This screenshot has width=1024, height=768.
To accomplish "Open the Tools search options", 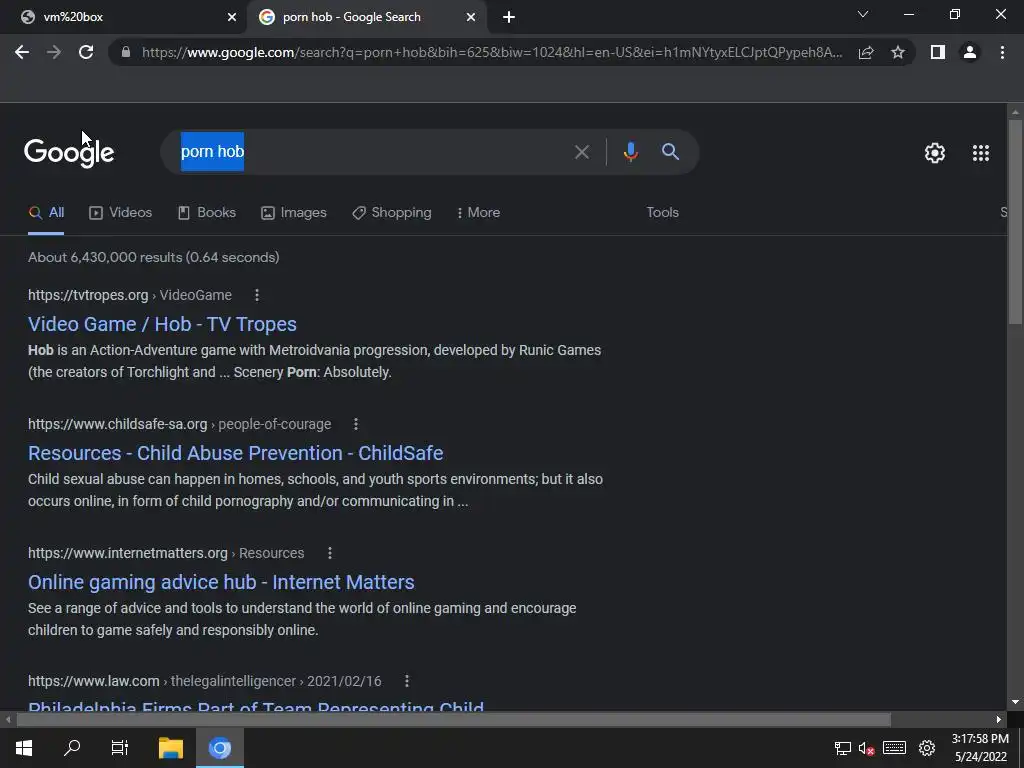I will pos(662,213).
